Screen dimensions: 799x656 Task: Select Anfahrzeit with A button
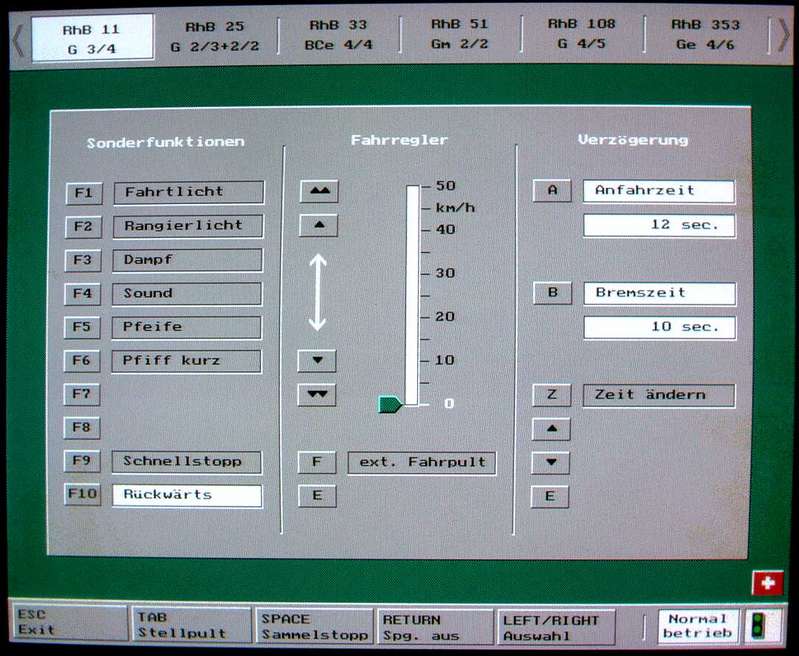point(552,191)
